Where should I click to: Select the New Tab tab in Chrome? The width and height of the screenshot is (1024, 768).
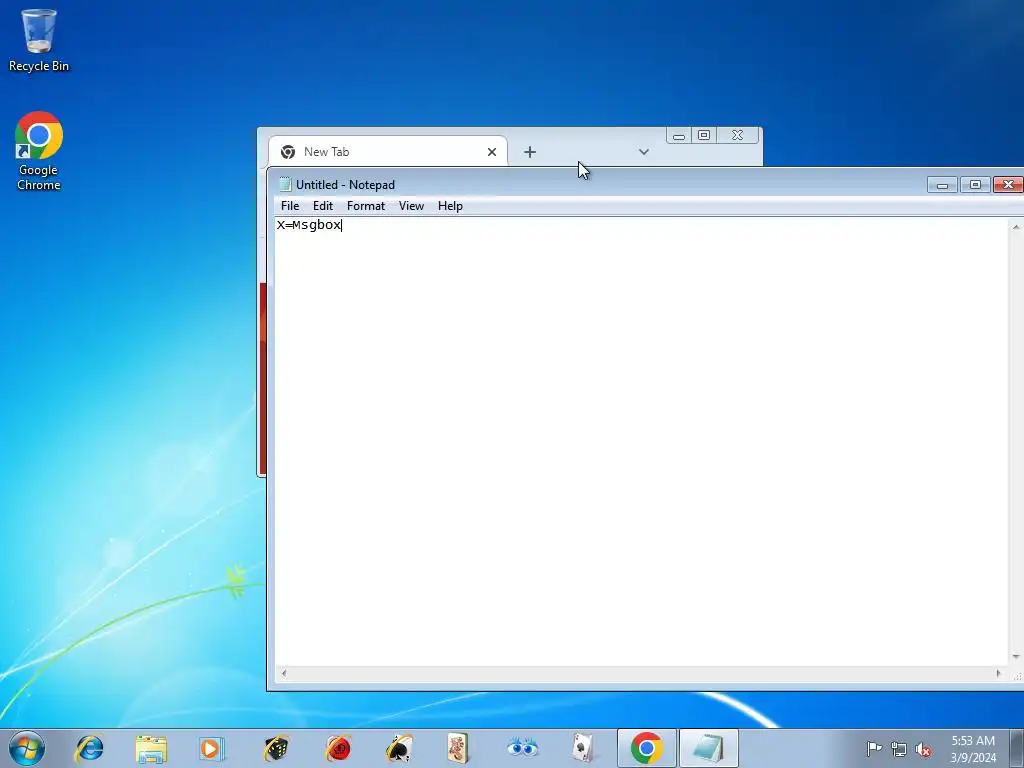click(388, 152)
